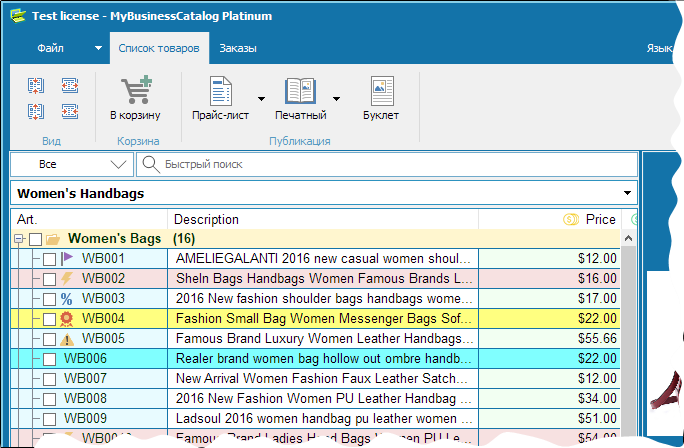
Task: Expand the Прайс-лист dropdown arrow
Action: tap(261, 99)
